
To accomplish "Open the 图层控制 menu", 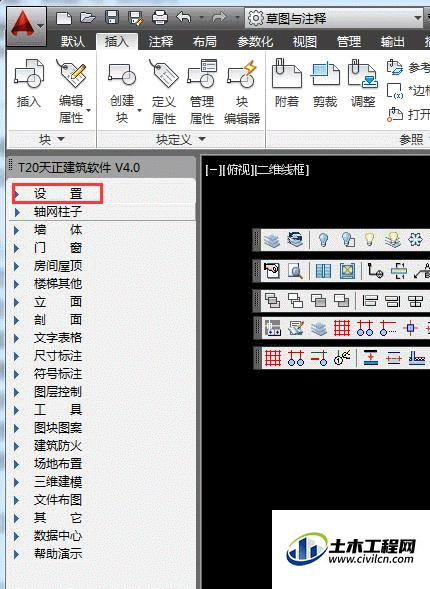I will coord(57,392).
